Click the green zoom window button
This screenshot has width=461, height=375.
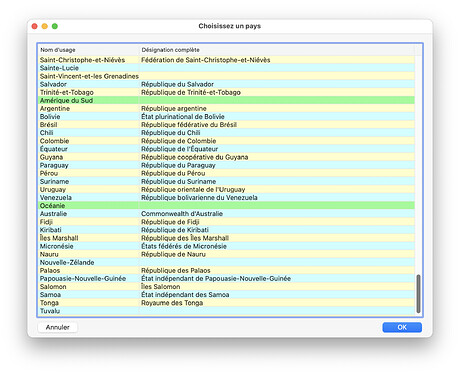click(55, 26)
